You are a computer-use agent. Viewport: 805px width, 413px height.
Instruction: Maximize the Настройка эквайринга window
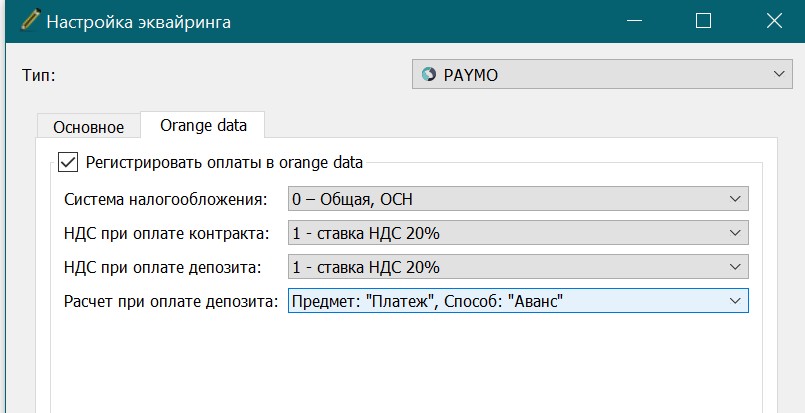click(703, 21)
